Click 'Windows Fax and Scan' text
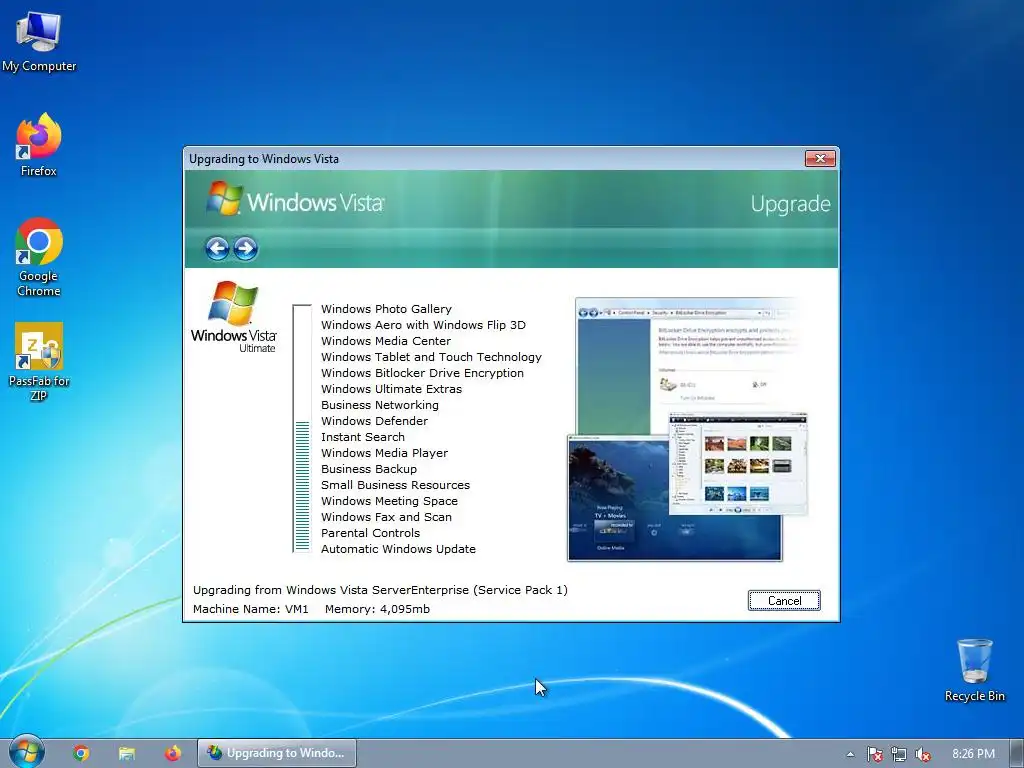 pyautogui.click(x=386, y=517)
